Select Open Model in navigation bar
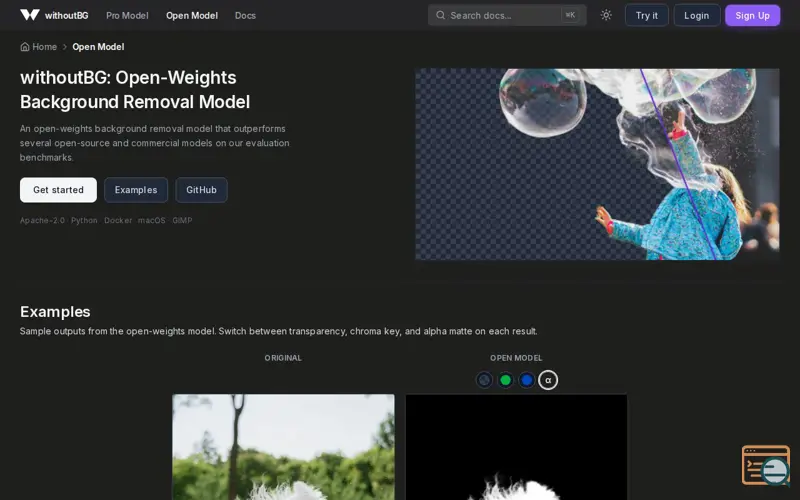 coord(192,15)
